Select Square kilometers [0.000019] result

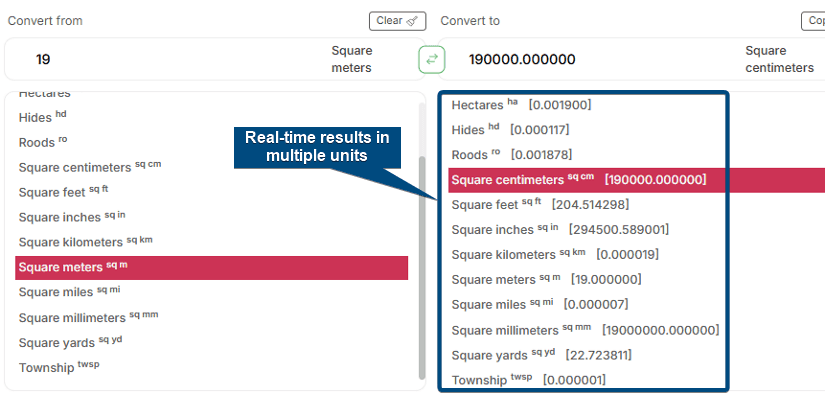tap(555, 255)
